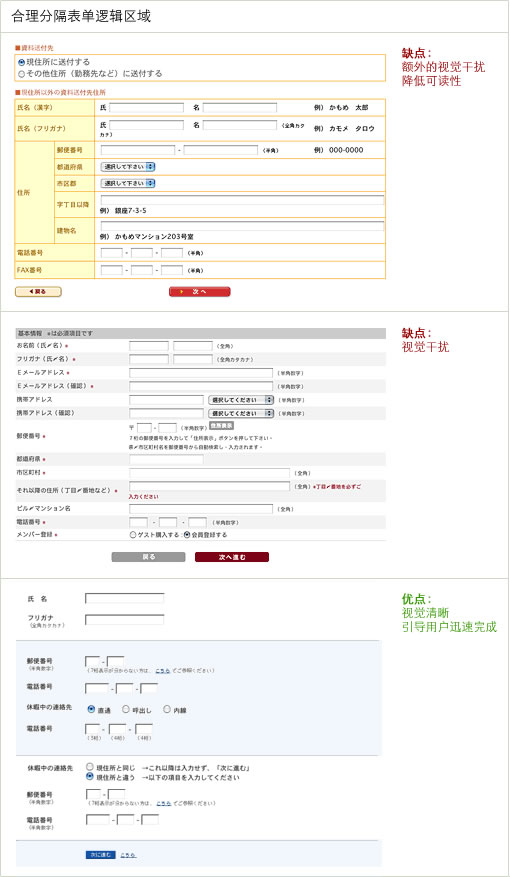Focus the Eメールアドレス input field

coord(201,373)
